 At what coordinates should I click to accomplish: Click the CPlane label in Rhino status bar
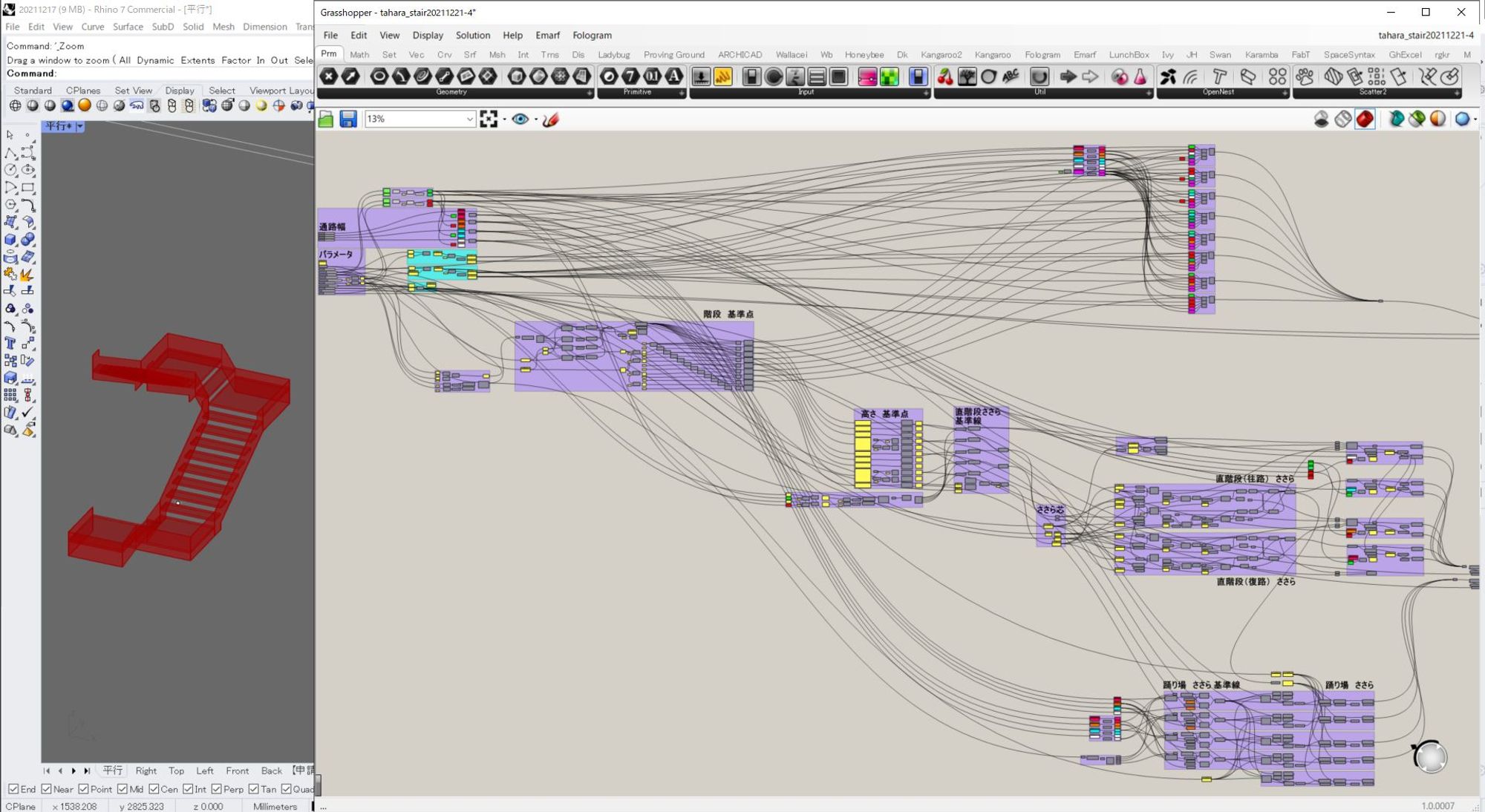click(x=20, y=806)
